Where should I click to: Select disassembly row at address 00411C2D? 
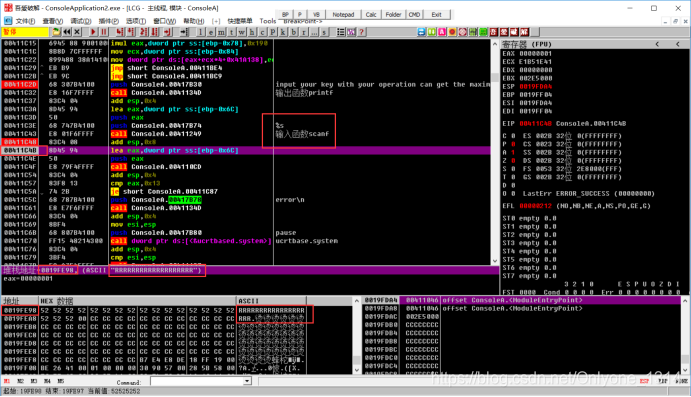[247, 85]
